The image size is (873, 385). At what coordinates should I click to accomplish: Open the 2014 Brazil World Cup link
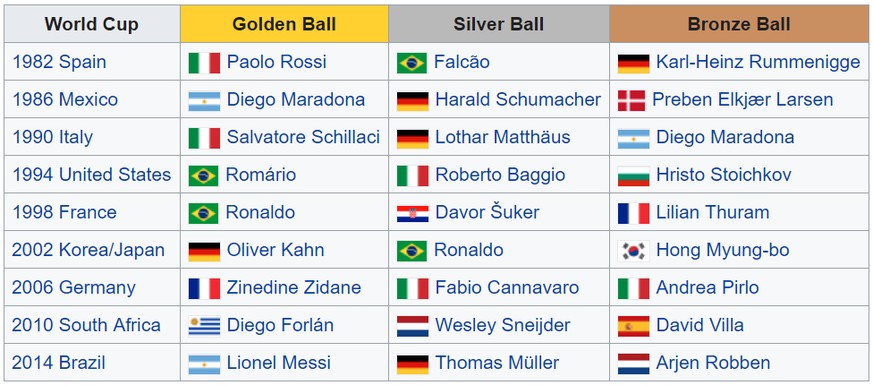[58, 363]
